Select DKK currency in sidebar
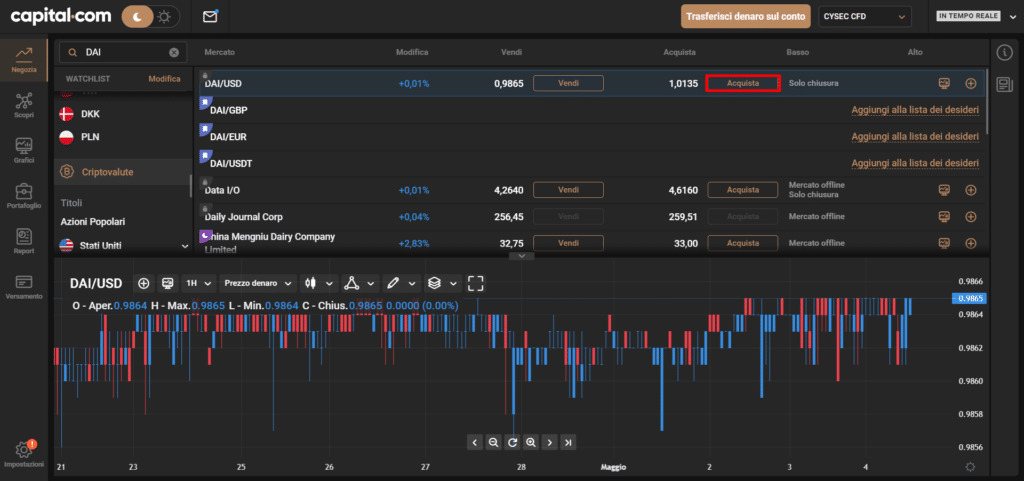Screen dimensions: 1024x481 click(x=90, y=114)
